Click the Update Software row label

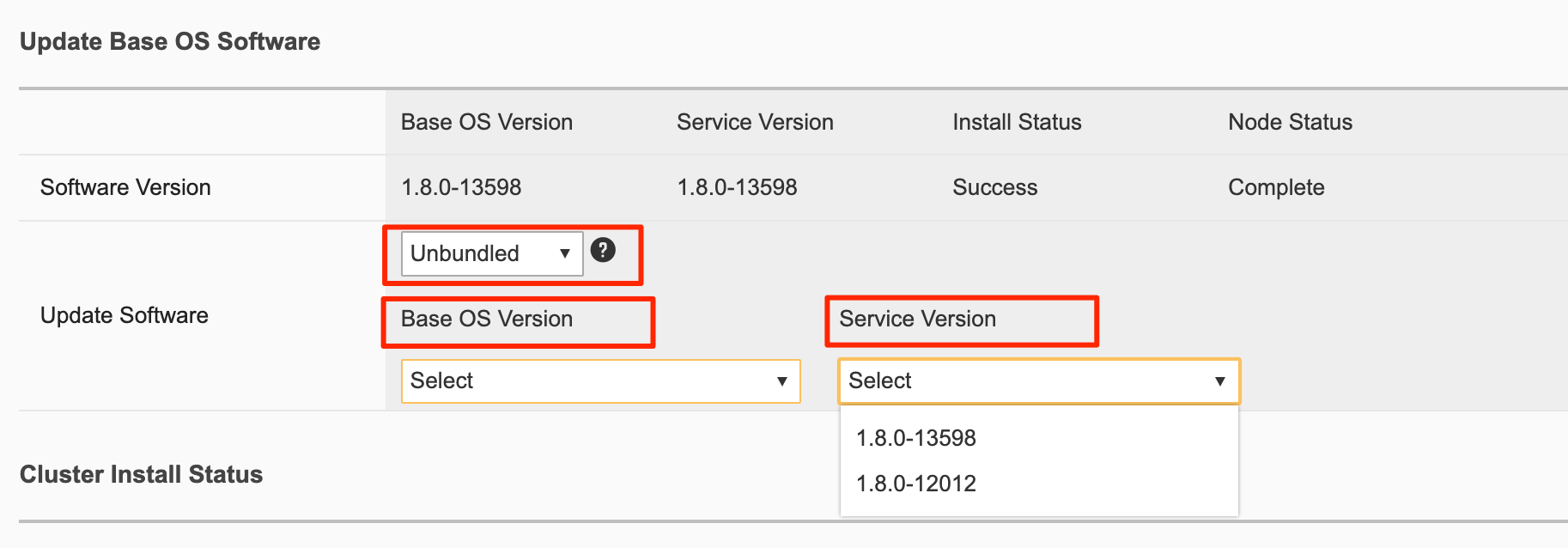[x=125, y=315]
